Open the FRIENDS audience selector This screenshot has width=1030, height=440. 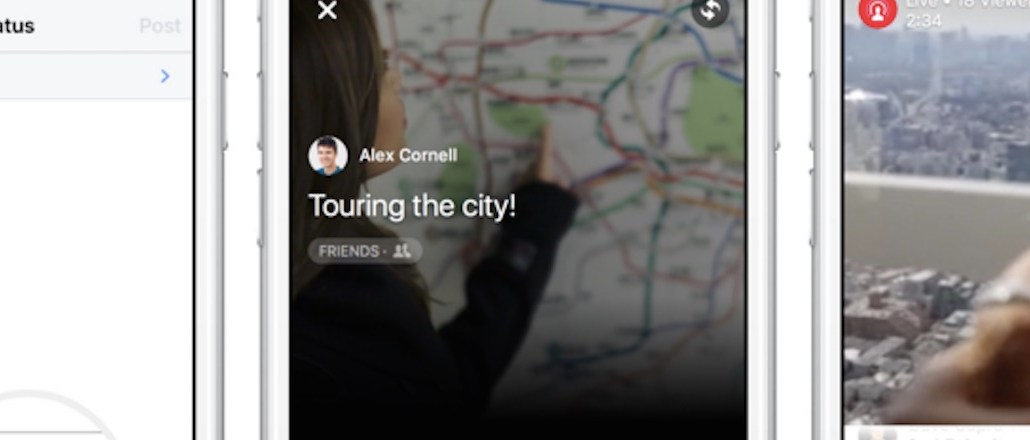[x=365, y=251]
